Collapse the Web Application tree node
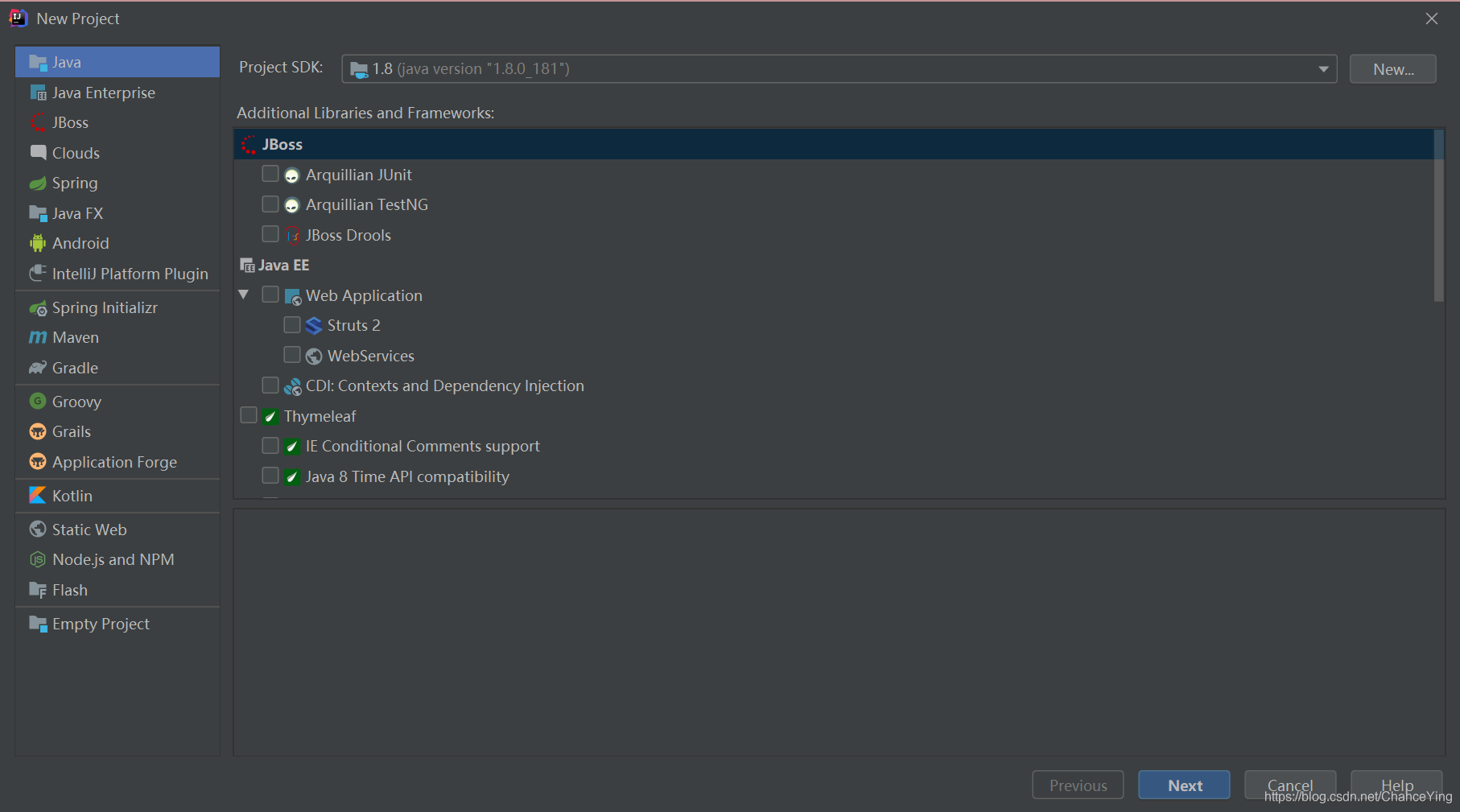Image resolution: width=1460 pixels, height=812 pixels. coord(244,295)
